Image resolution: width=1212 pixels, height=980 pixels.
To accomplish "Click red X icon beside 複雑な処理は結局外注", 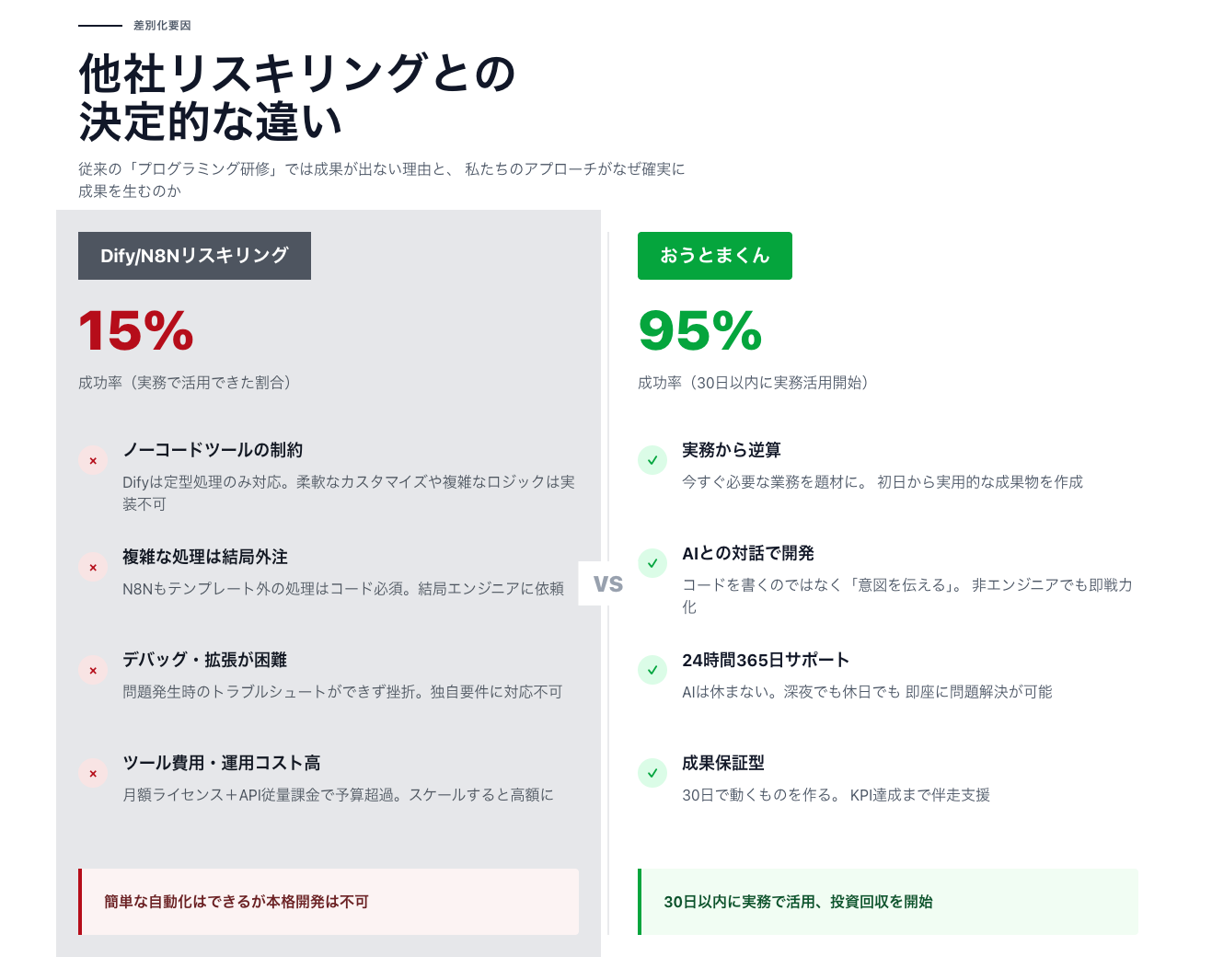I will click(93, 568).
